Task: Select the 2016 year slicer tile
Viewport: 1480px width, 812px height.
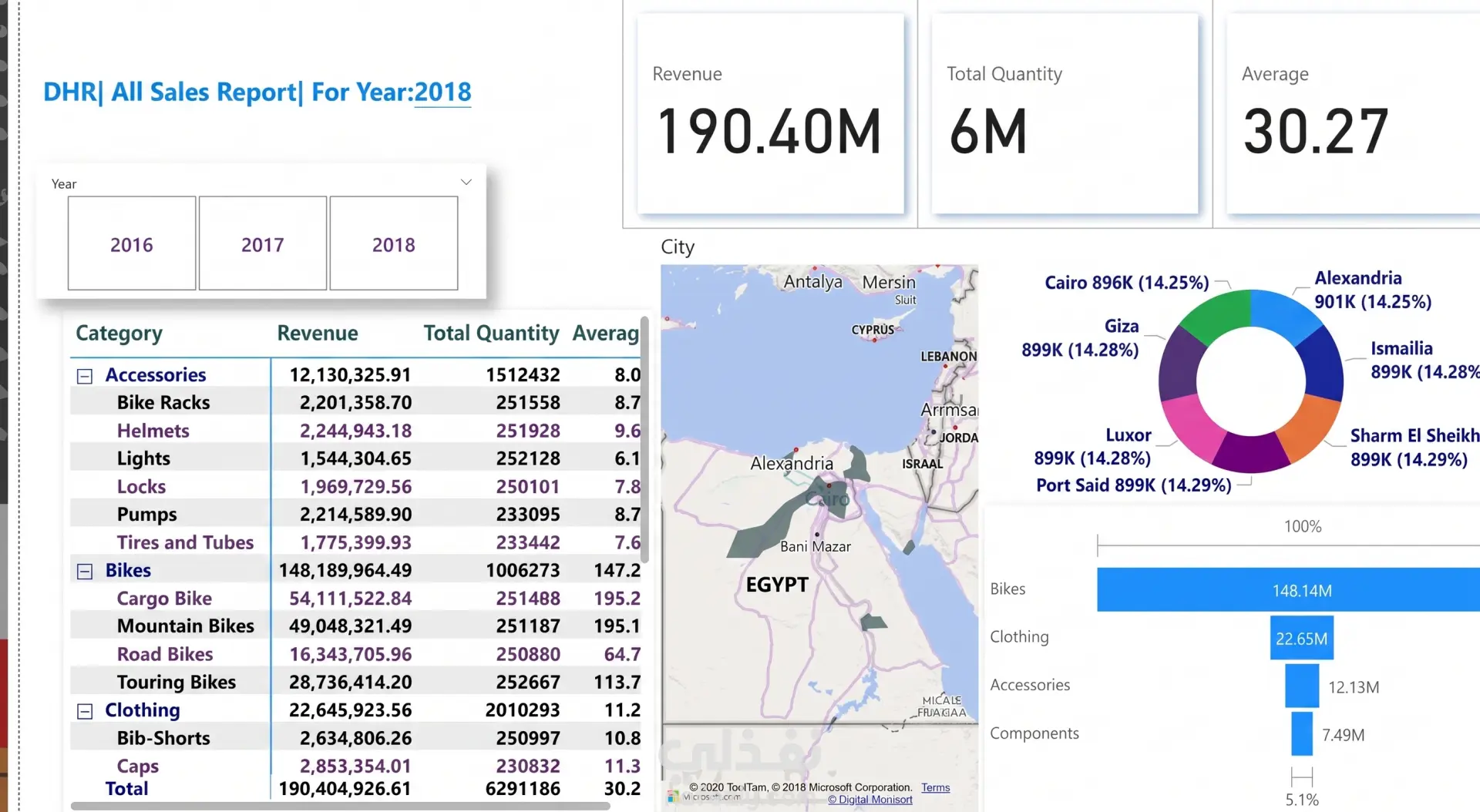Action: 132,243
